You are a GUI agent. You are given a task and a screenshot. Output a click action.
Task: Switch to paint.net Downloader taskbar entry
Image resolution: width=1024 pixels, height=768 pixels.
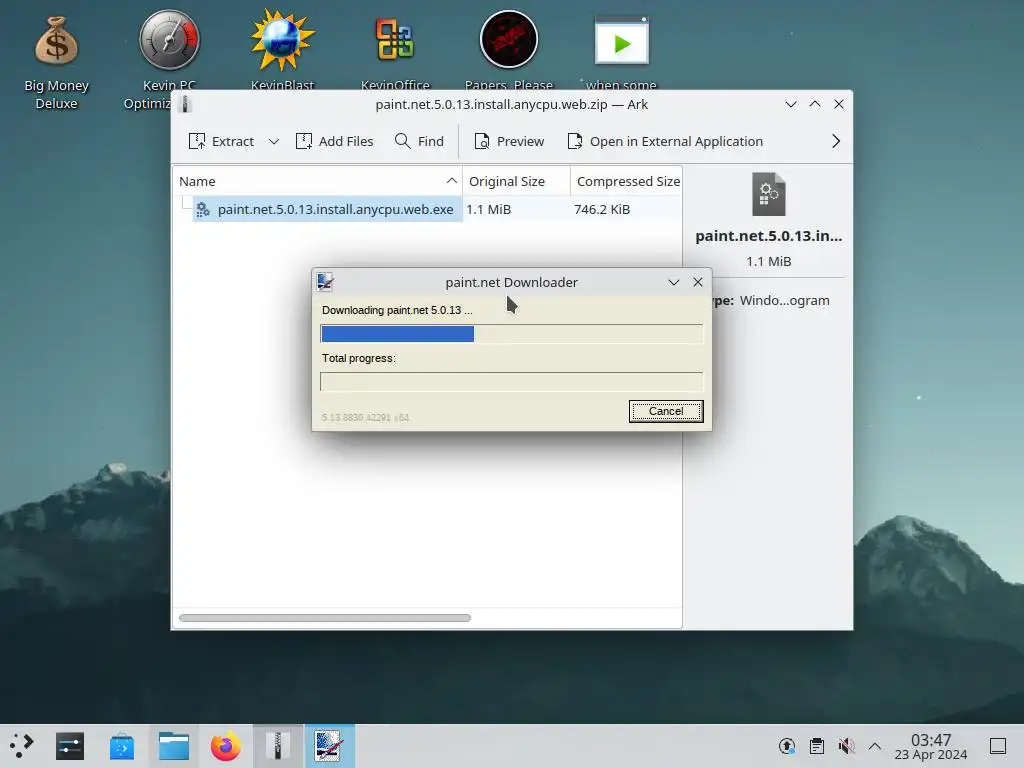tap(329, 746)
